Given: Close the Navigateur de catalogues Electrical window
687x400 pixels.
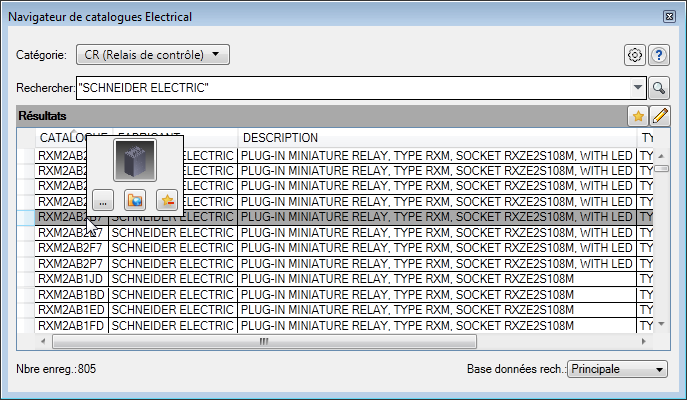Looking at the screenshot, I should (x=669, y=17).
